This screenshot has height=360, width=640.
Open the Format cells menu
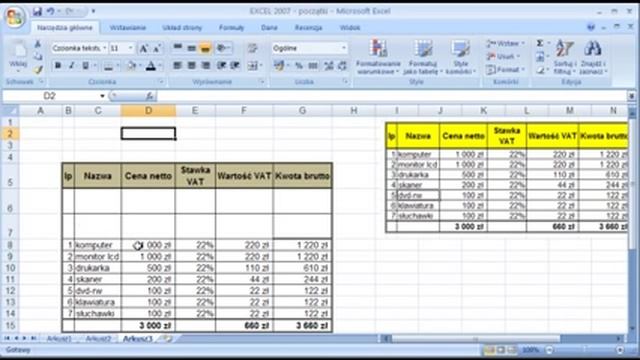pyautogui.click(x=505, y=70)
